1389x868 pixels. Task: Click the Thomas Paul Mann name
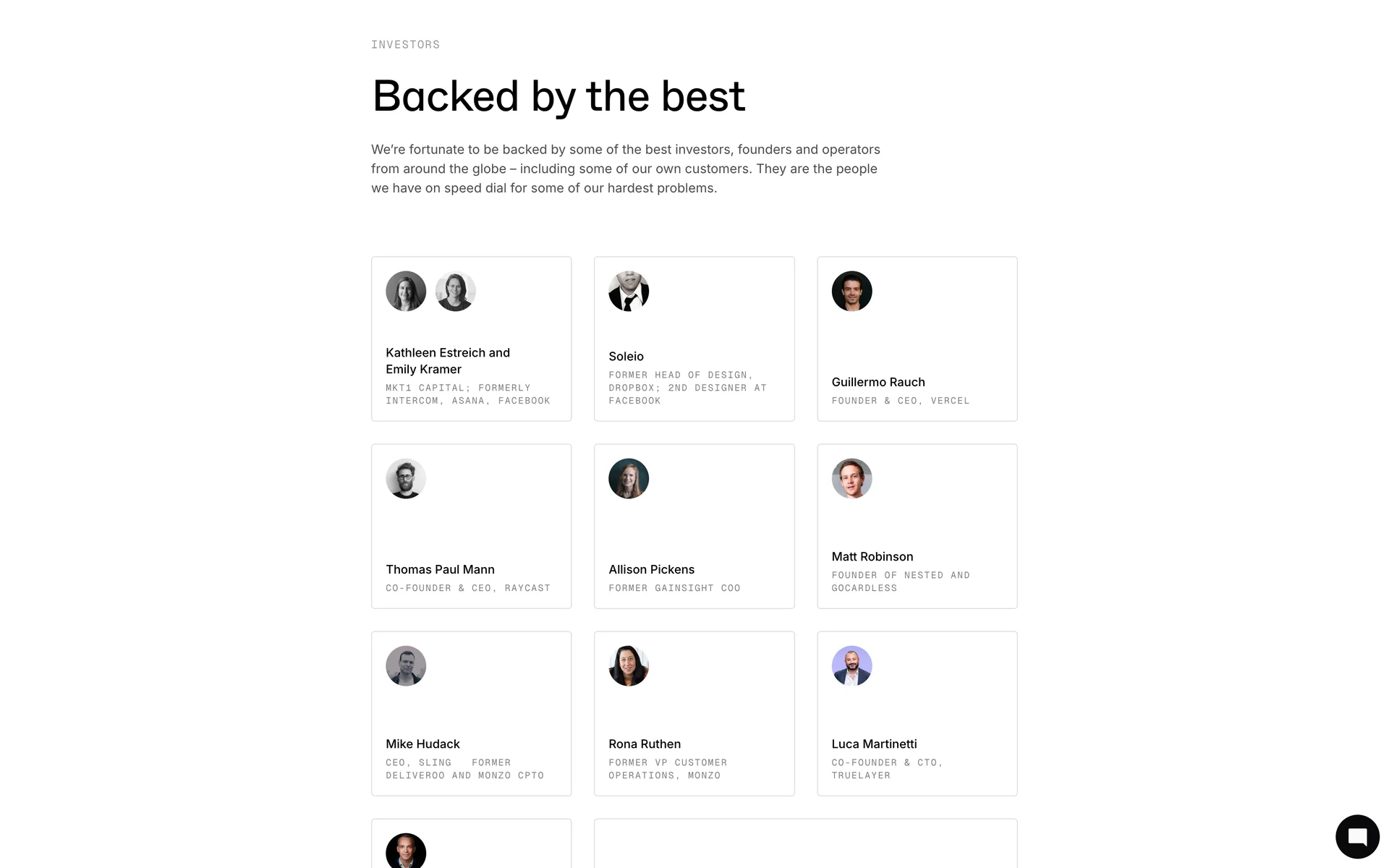[x=440, y=569]
